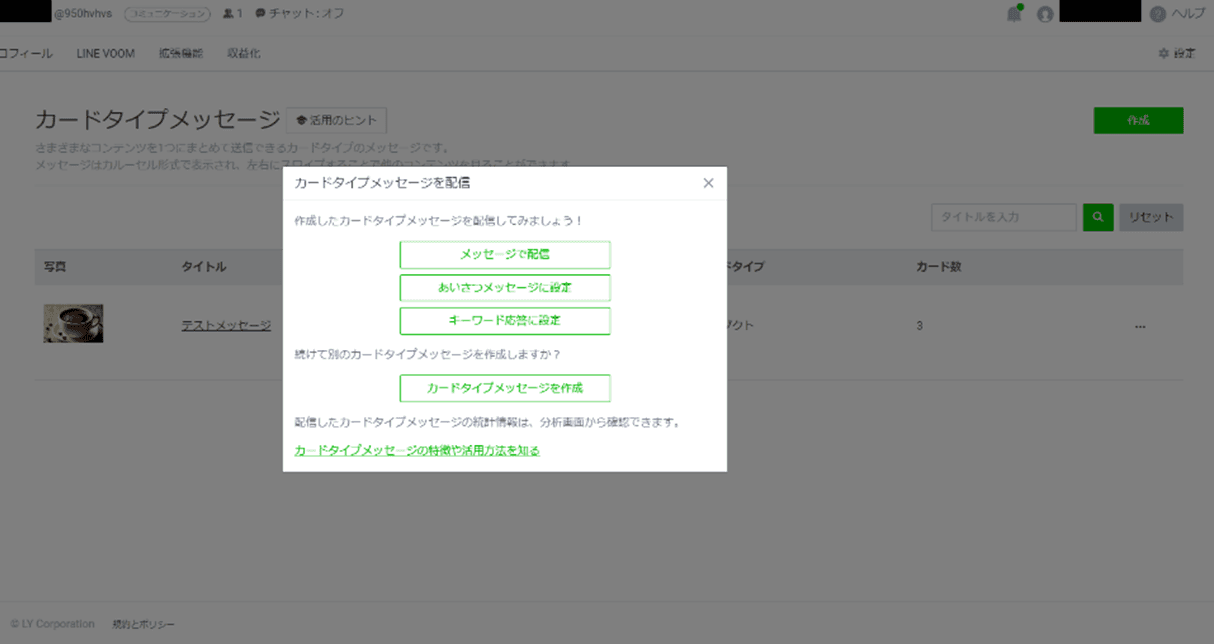This screenshot has width=1214, height=644.
Task: Click the account profile avatar icon
Action: click(x=1045, y=12)
